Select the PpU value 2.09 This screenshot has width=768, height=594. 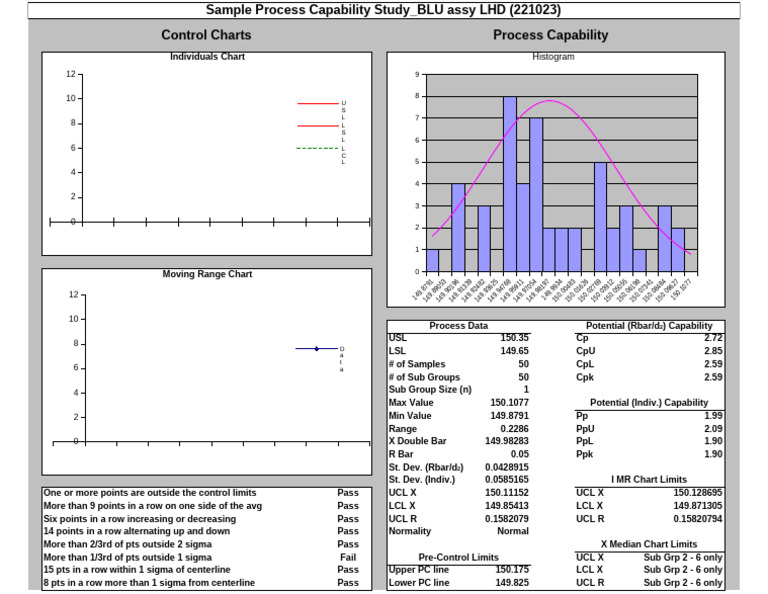click(713, 429)
